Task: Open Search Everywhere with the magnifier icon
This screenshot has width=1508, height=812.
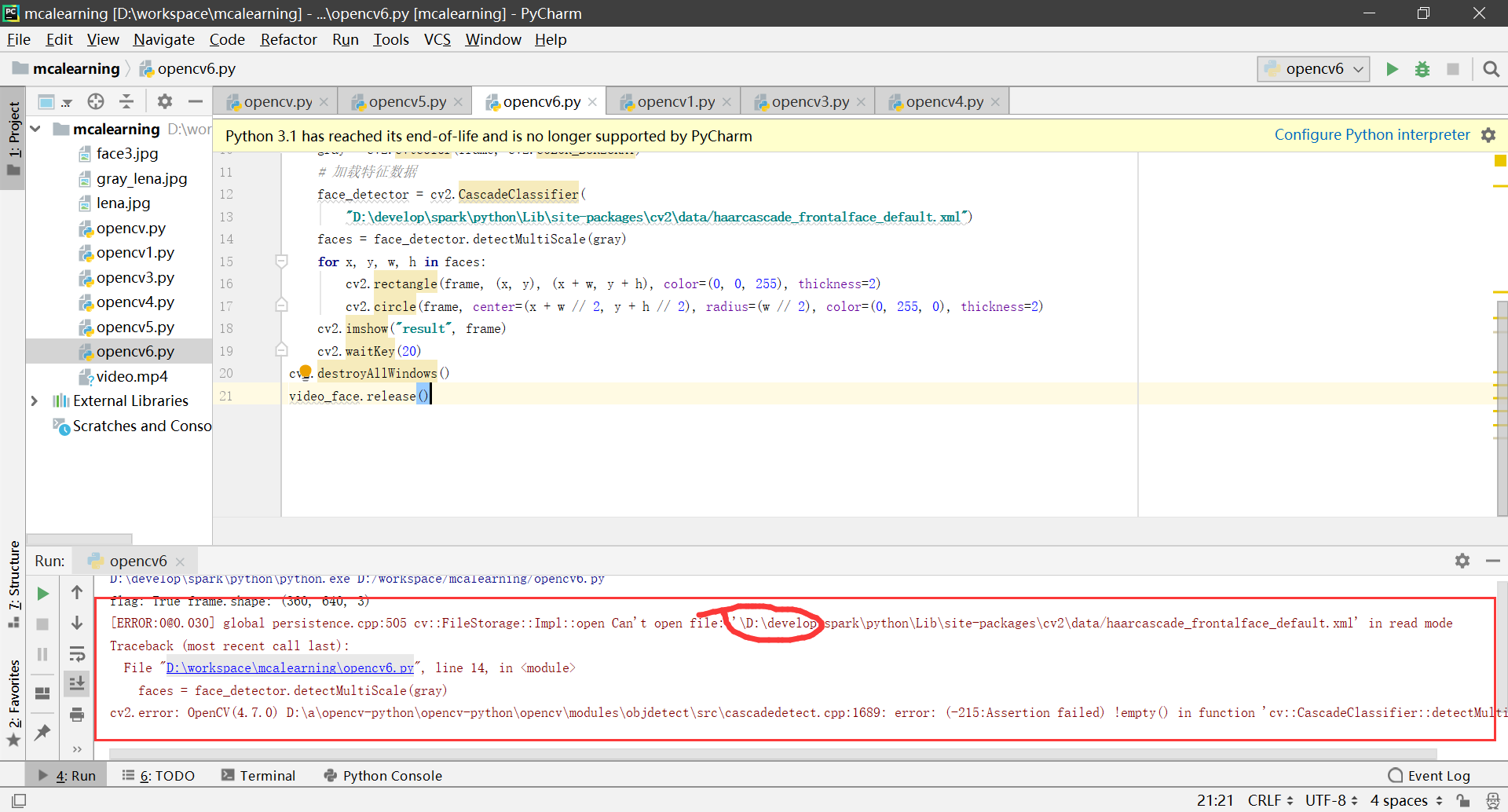Action: pyautogui.click(x=1491, y=69)
